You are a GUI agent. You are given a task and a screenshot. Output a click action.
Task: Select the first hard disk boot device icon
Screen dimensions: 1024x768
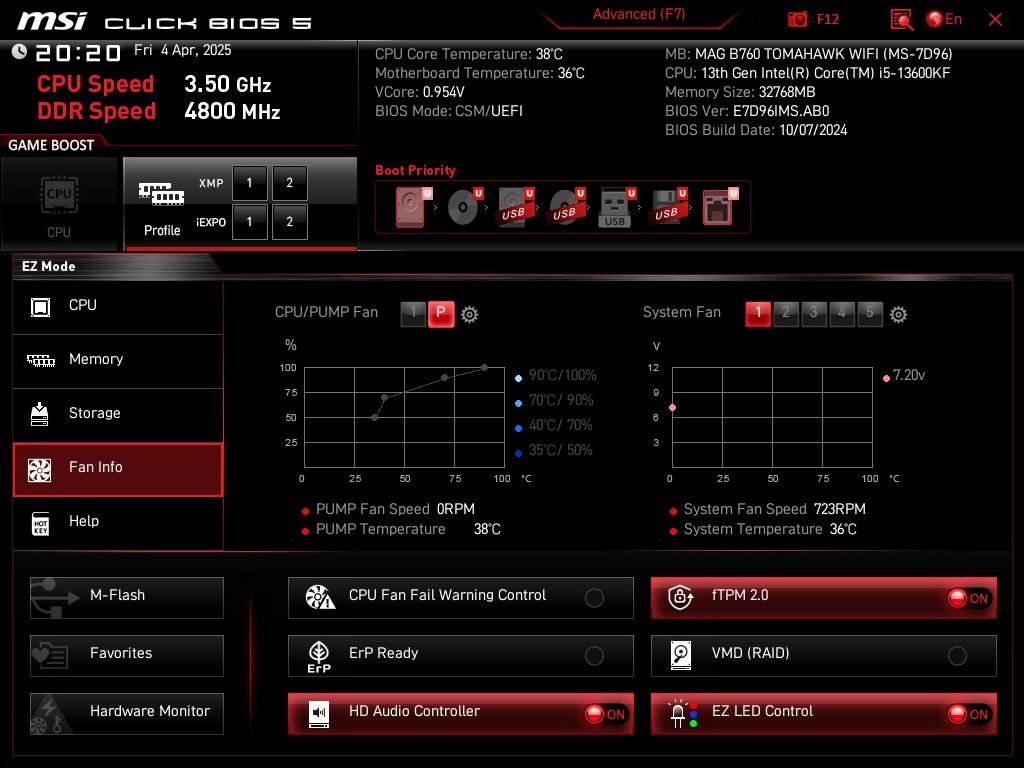click(x=413, y=207)
